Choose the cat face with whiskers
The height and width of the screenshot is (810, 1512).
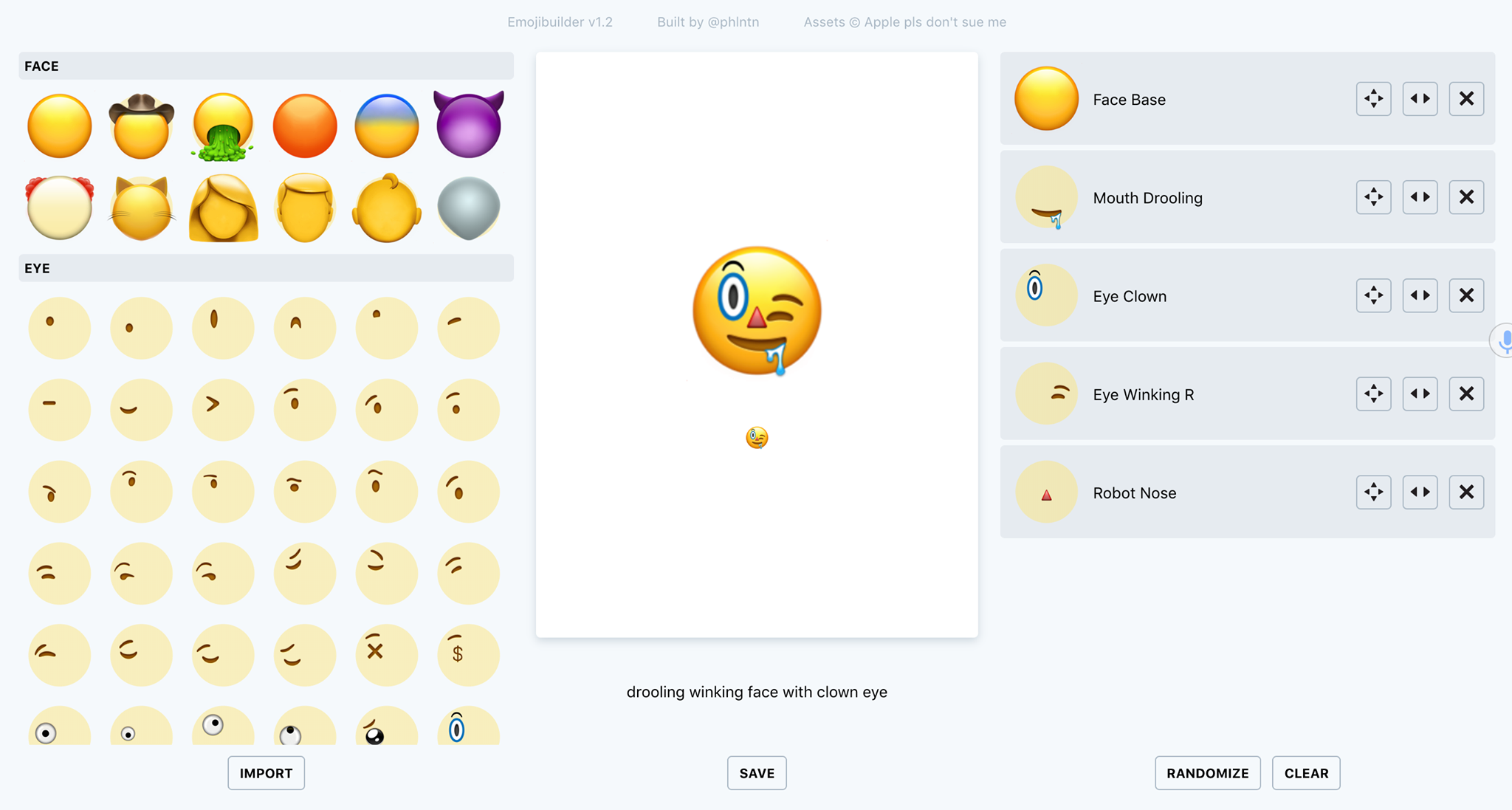point(142,208)
